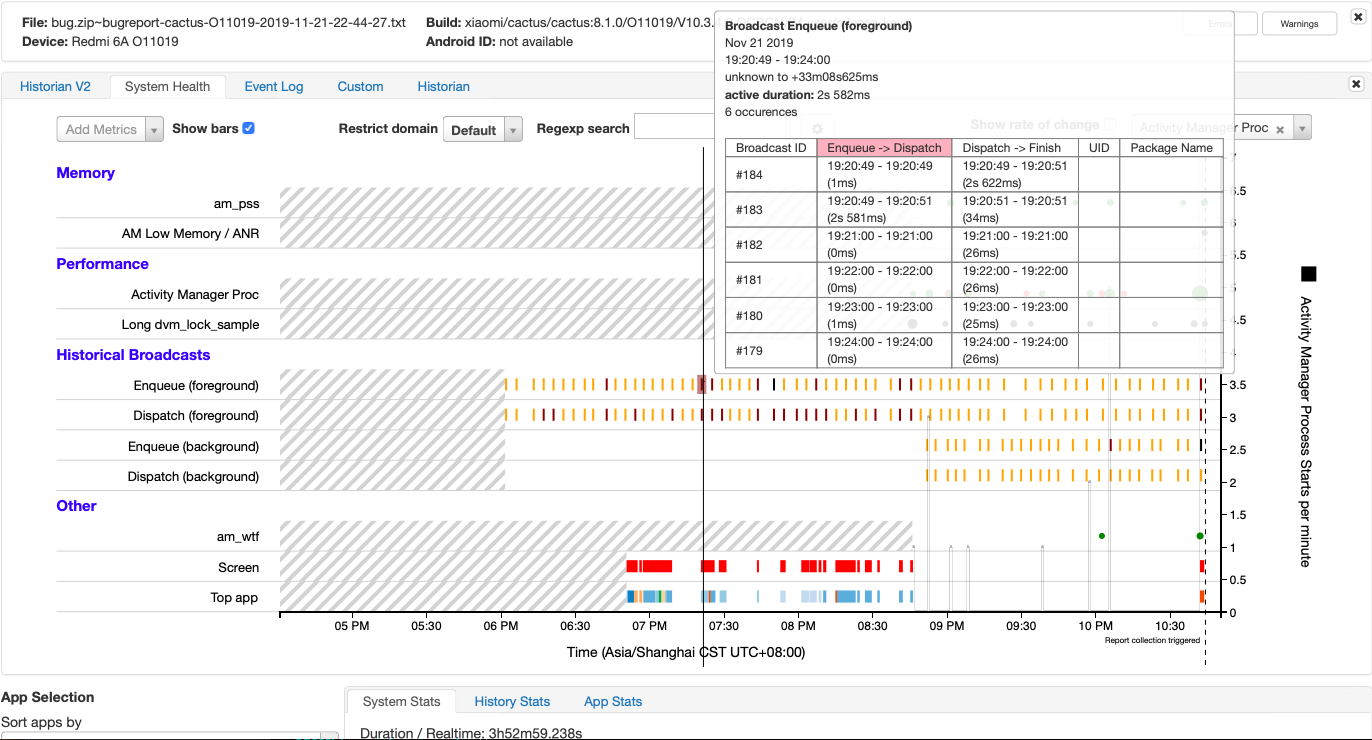This screenshot has height=740, width=1372.
Task: Select the Enqueue (background) row label
Action: pyautogui.click(x=194, y=447)
